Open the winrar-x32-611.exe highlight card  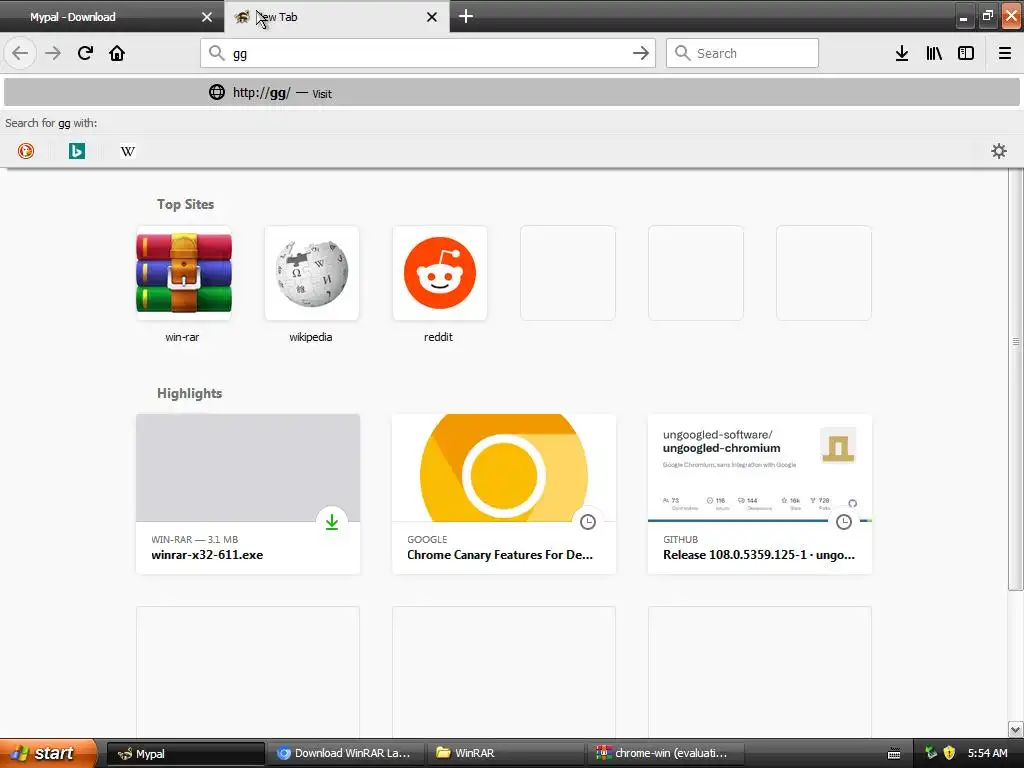[x=248, y=494]
